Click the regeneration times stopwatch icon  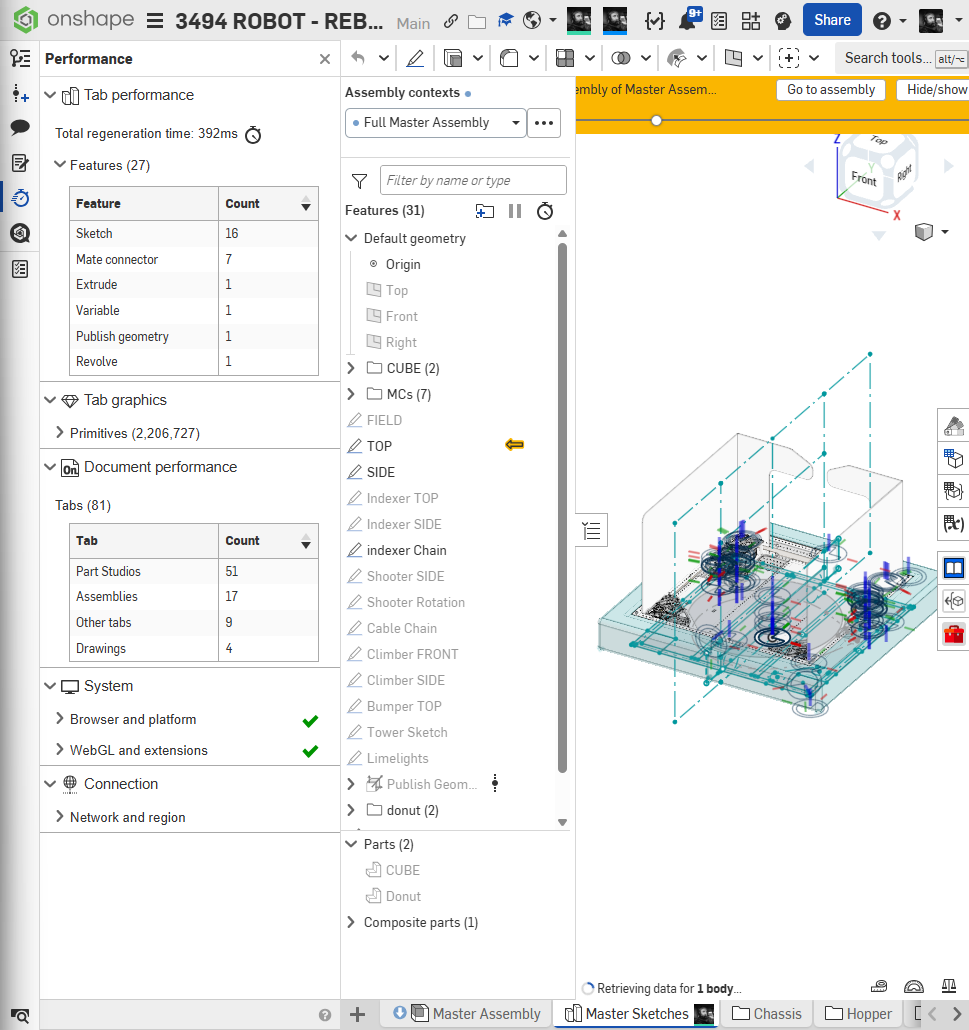coord(545,211)
